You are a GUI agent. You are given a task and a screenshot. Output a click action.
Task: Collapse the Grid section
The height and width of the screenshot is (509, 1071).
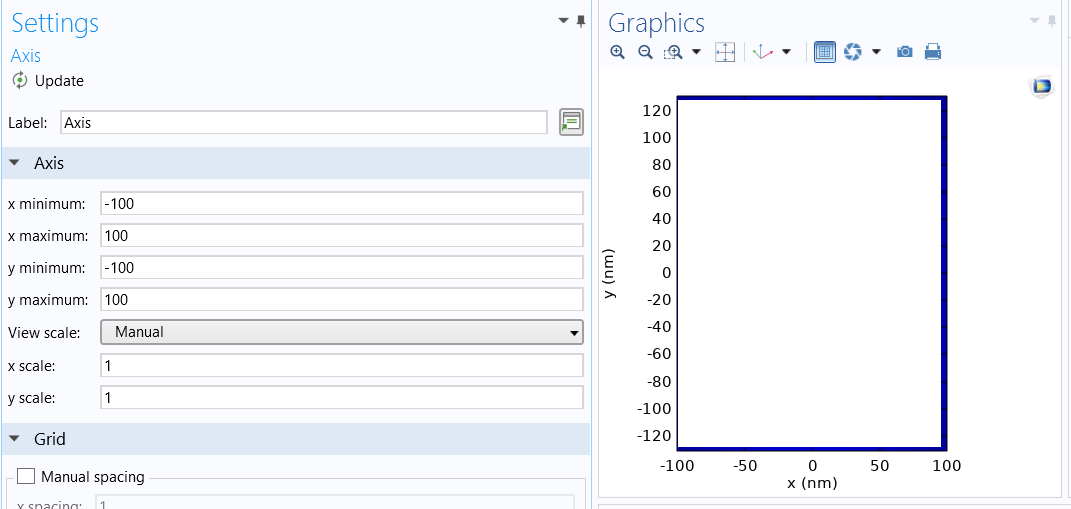15,439
